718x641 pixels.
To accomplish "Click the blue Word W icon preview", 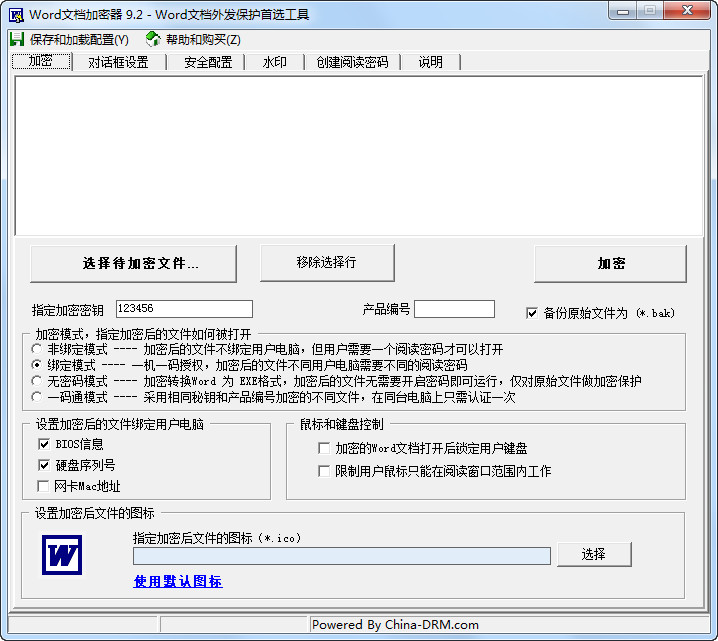I will 62,555.
